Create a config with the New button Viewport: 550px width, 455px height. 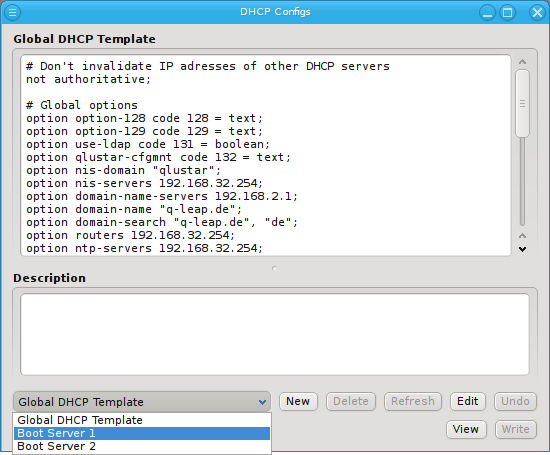click(x=298, y=401)
